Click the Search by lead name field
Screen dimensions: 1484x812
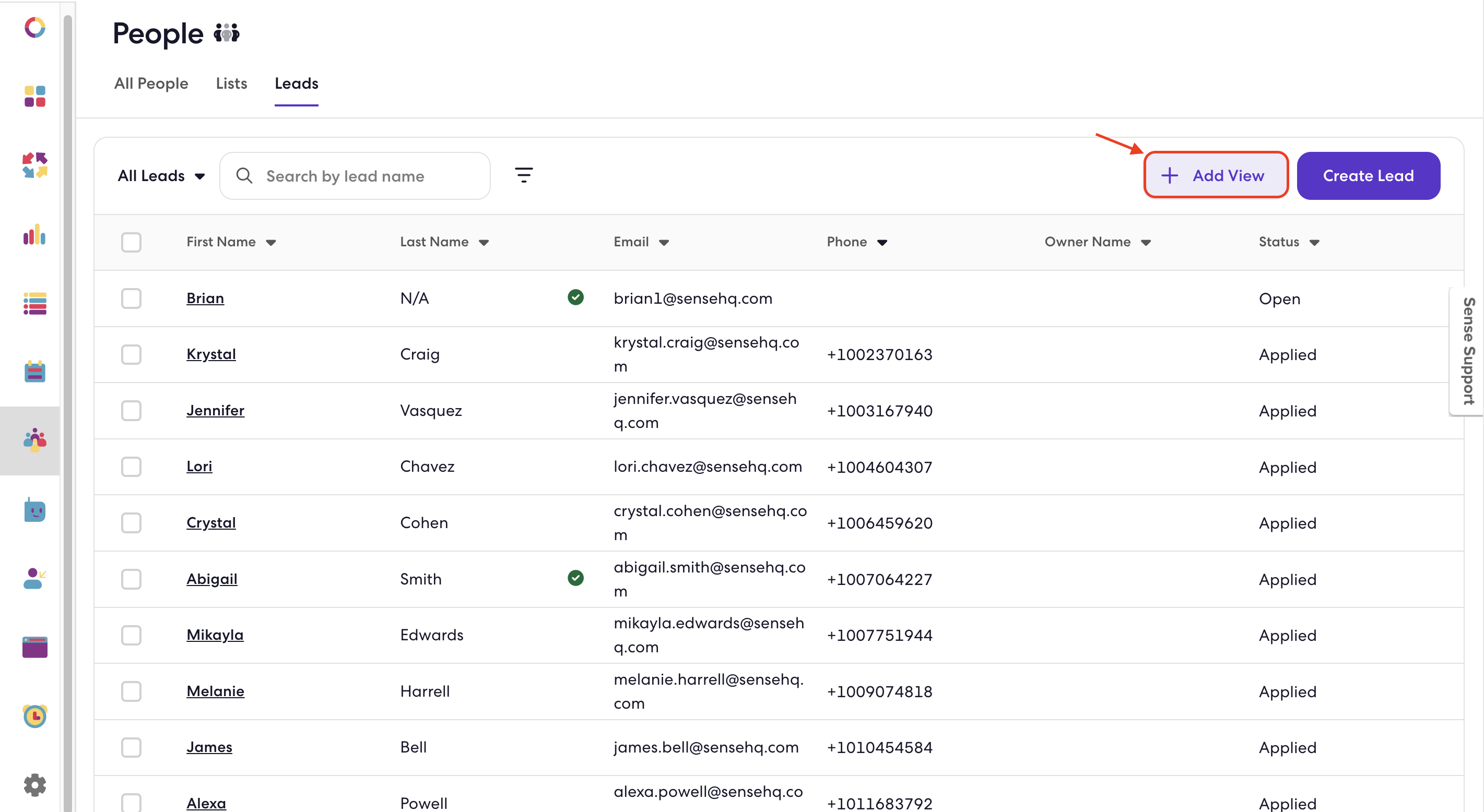pyautogui.click(x=355, y=176)
